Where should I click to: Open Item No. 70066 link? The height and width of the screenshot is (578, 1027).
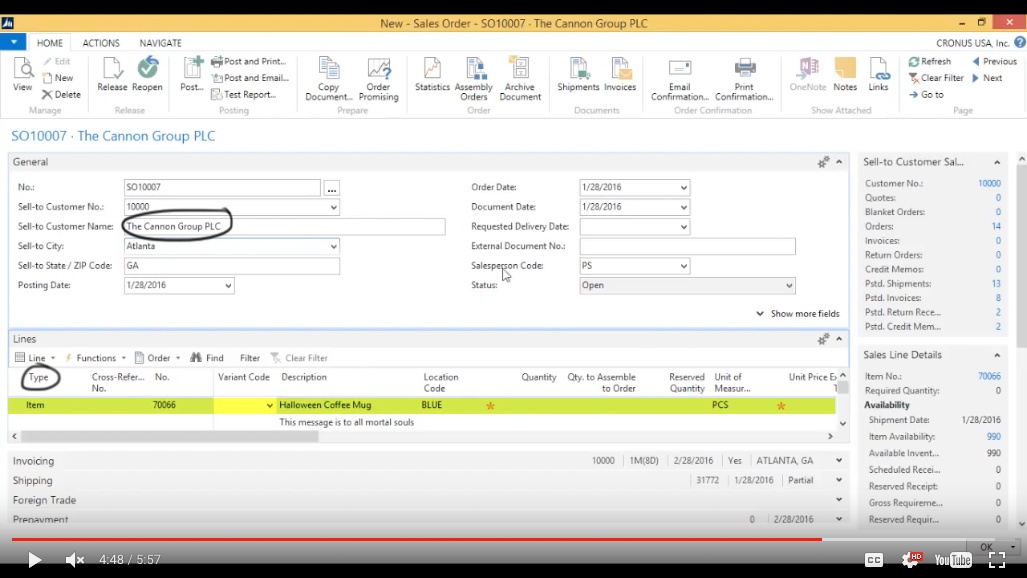point(989,376)
